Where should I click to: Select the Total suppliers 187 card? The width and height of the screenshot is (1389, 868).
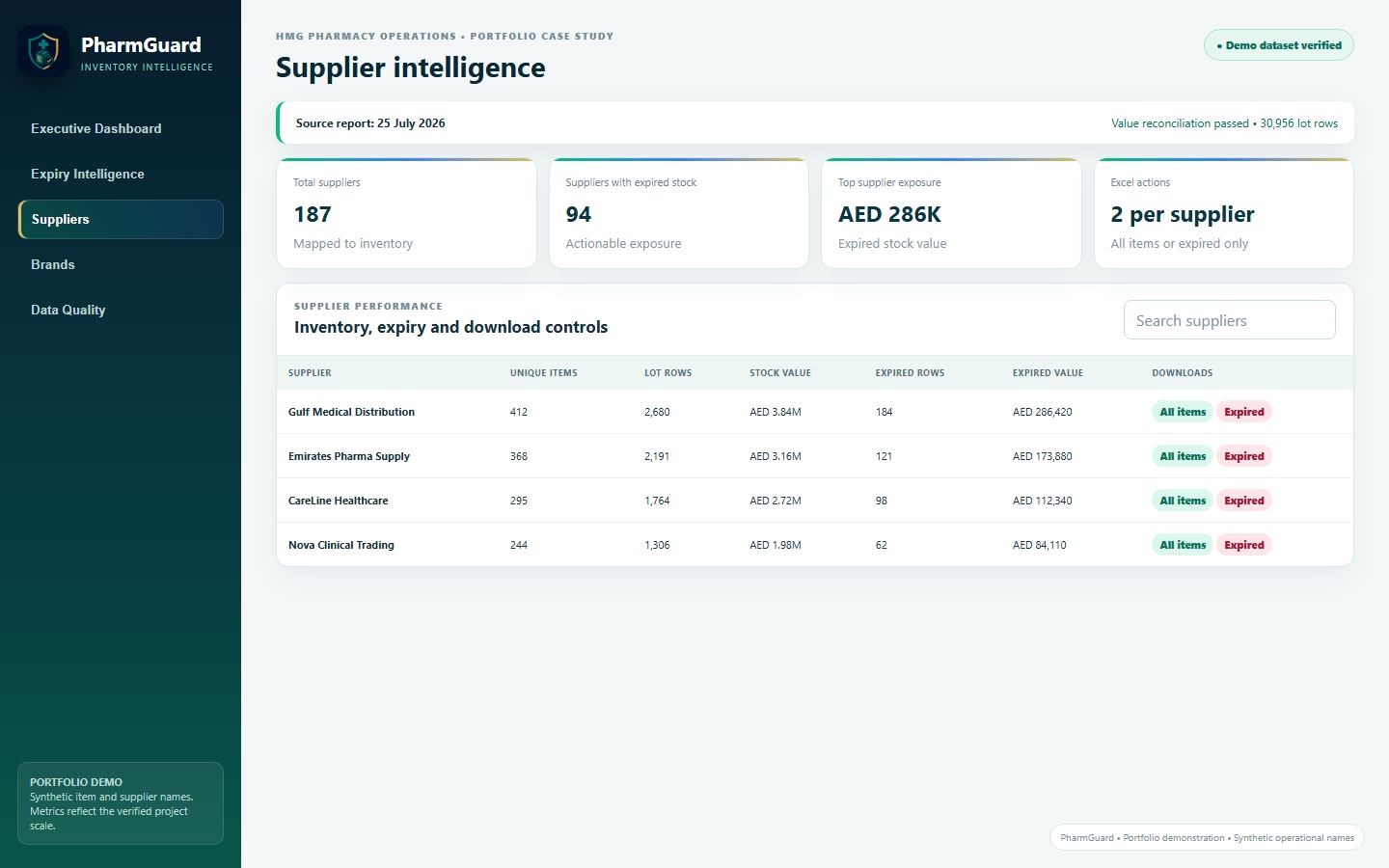tap(406, 213)
